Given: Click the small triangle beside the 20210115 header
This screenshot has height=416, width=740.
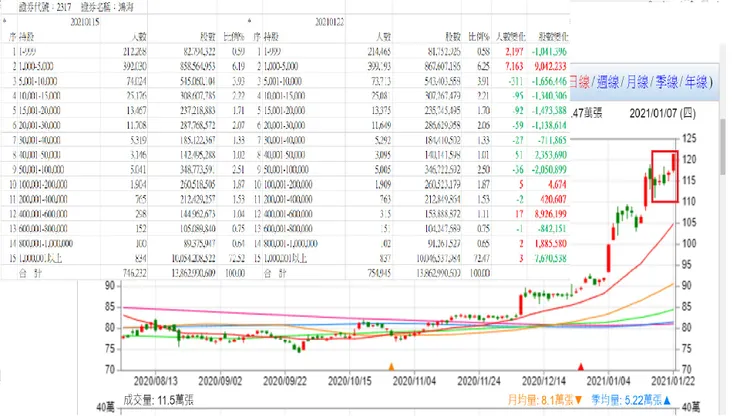Looking at the screenshot, I should coord(4,21).
